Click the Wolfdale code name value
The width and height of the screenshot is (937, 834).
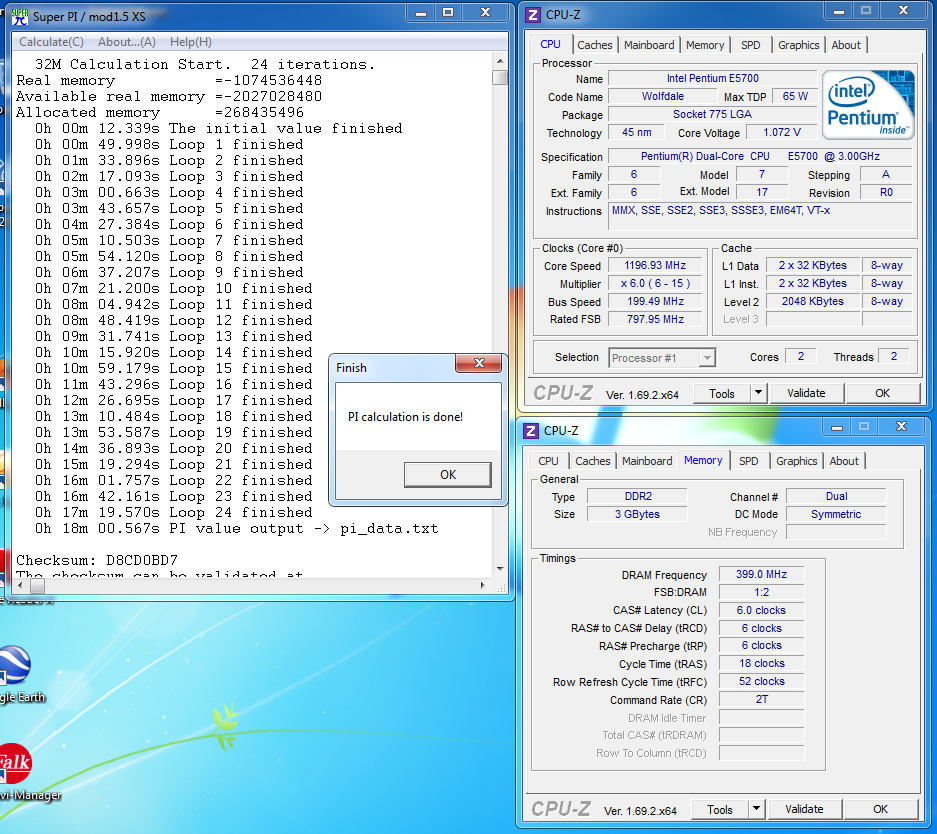pyautogui.click(x=663, y=96)
